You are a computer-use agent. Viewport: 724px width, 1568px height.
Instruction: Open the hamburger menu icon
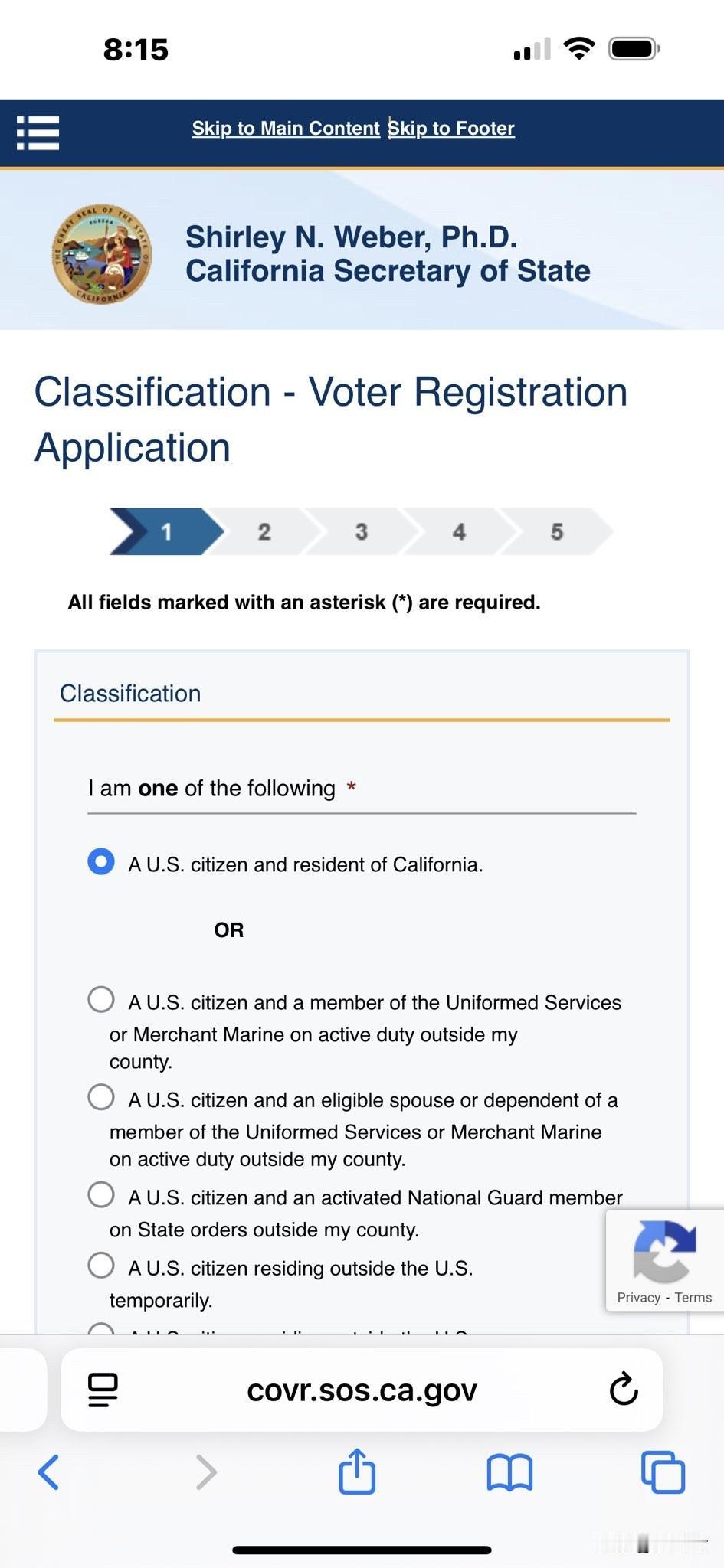point(38,132)
